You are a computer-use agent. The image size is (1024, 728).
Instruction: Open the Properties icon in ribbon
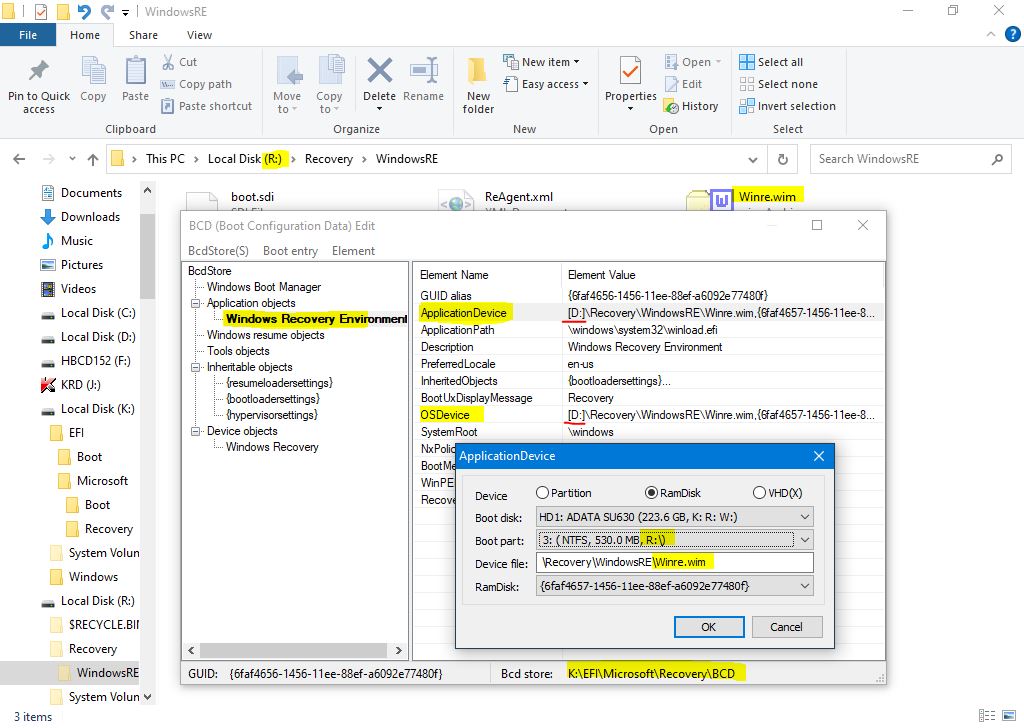tap(630, 72)
